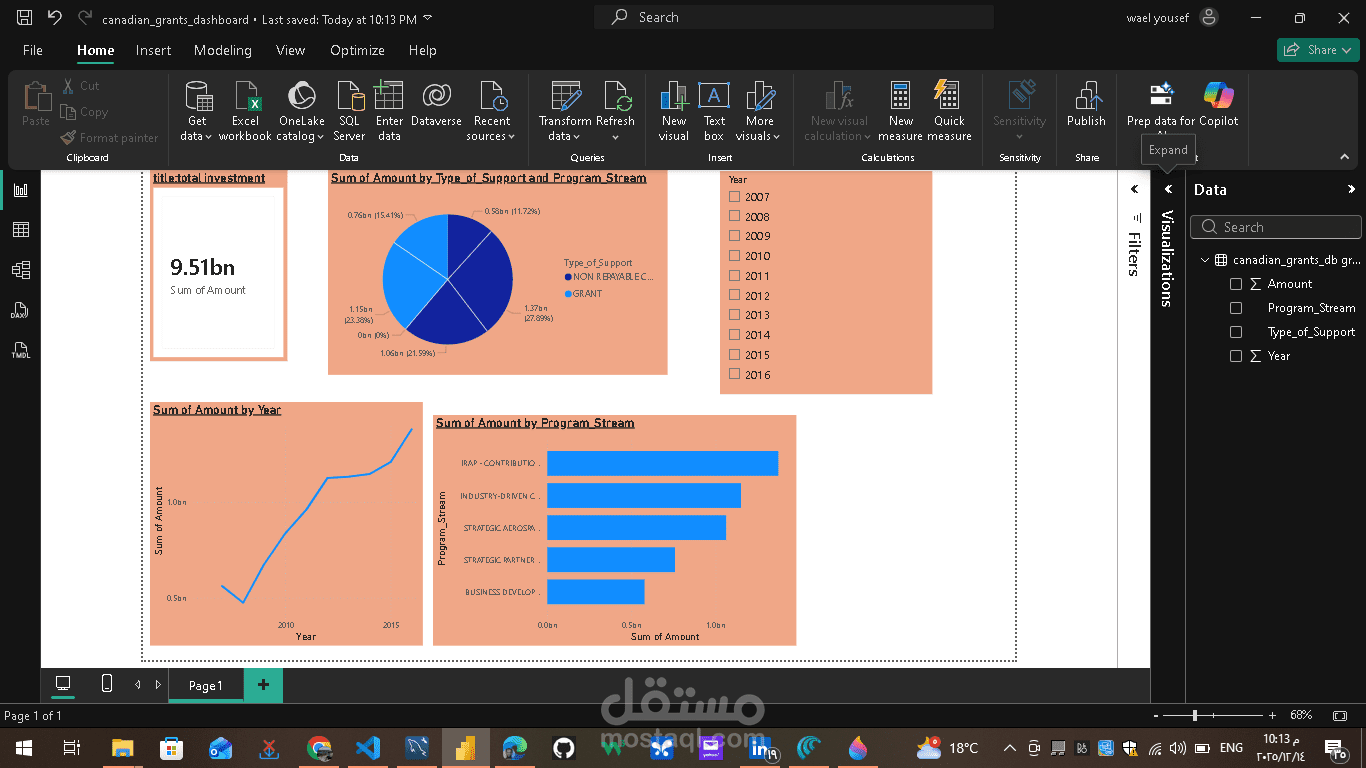The height and width of the screenshot is (768, 1366).
Task: Publish the report
Action: [x=1086, y=104]
